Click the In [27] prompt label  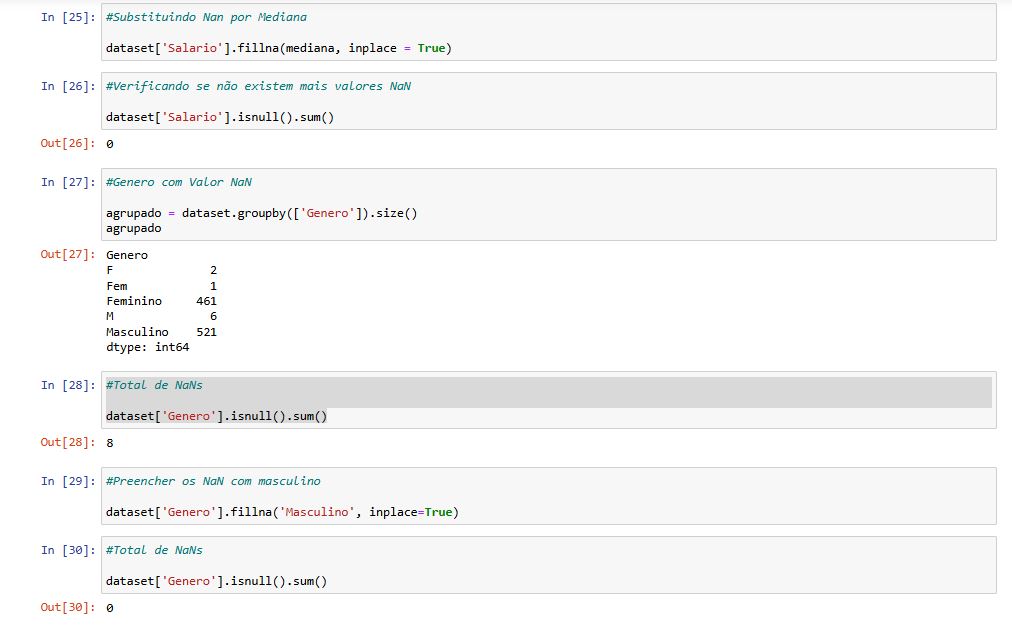point(68,182)
